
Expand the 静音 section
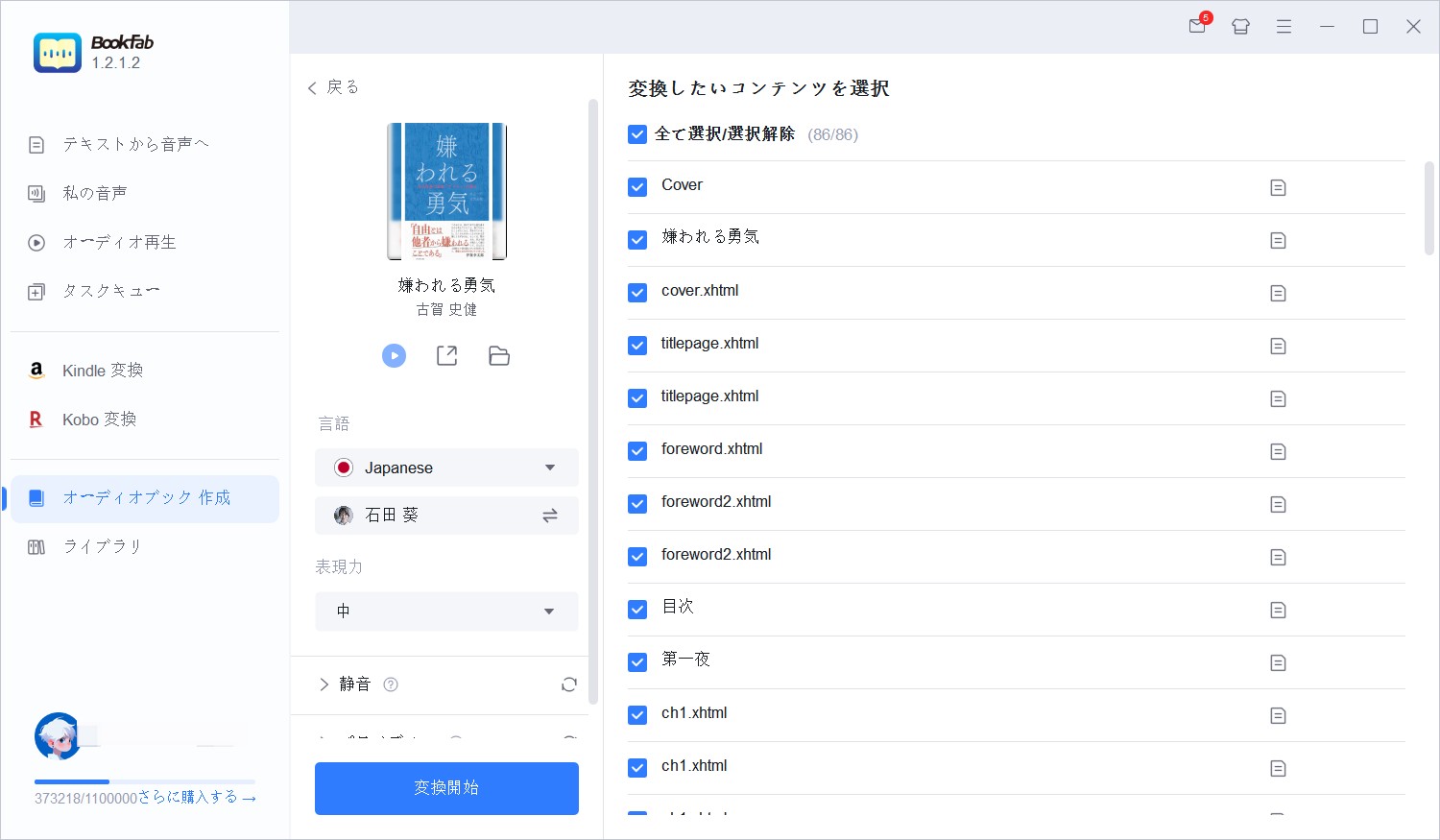click(324, 684)
